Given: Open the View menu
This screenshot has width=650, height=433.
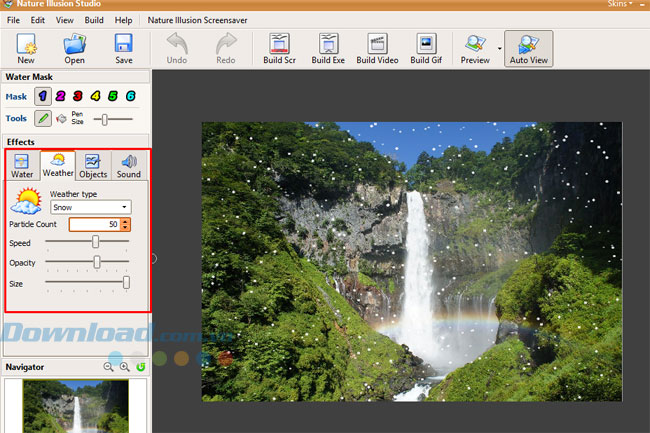Looking at the screenshot, I should tap(65, 20).
